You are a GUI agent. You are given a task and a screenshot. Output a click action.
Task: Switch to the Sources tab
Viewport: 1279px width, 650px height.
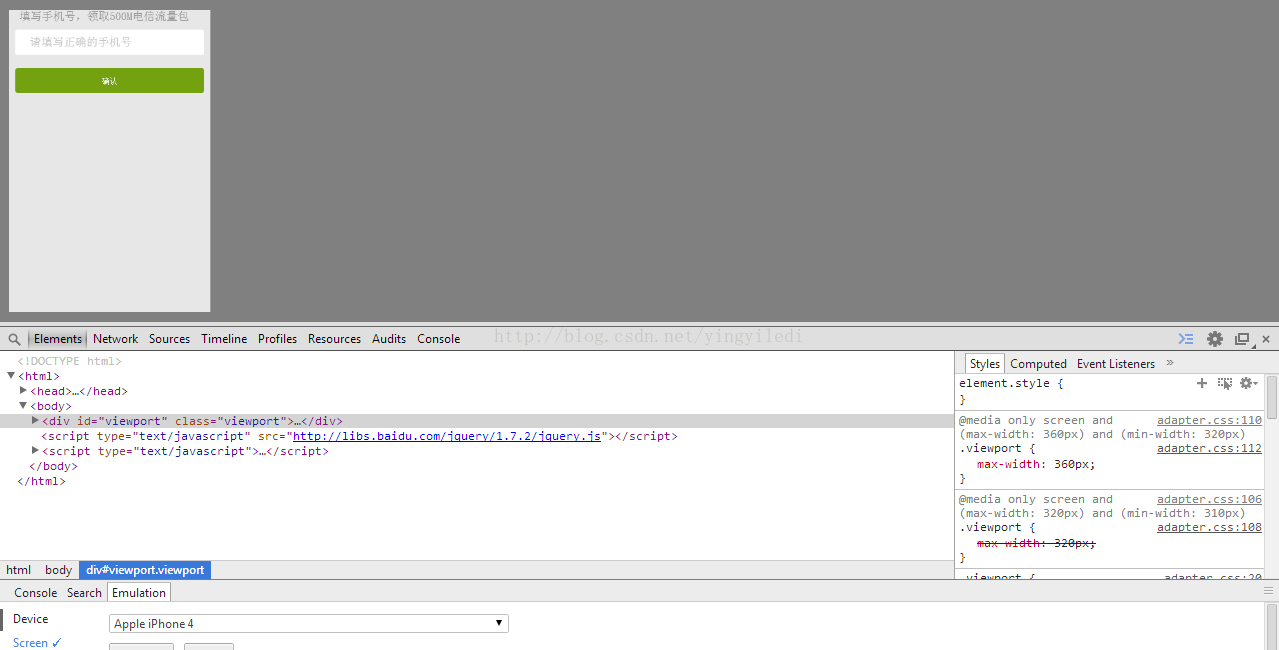169,339
